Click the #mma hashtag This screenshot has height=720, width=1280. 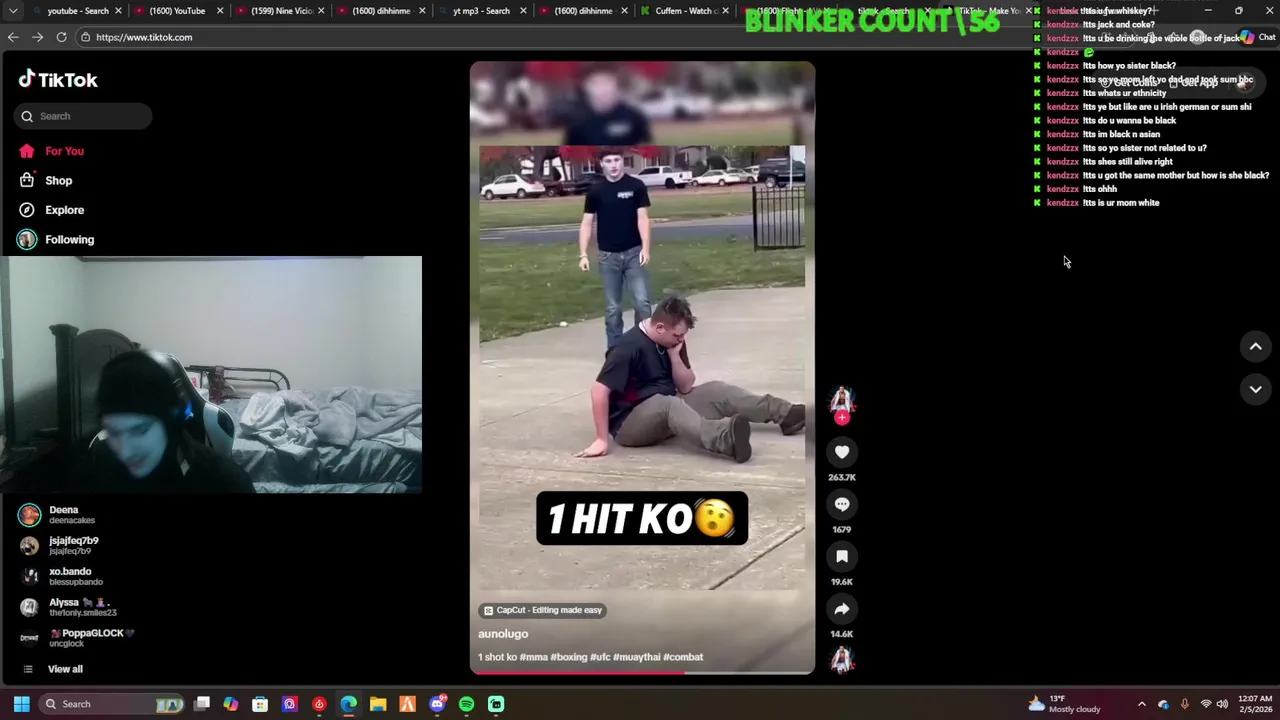533,657
